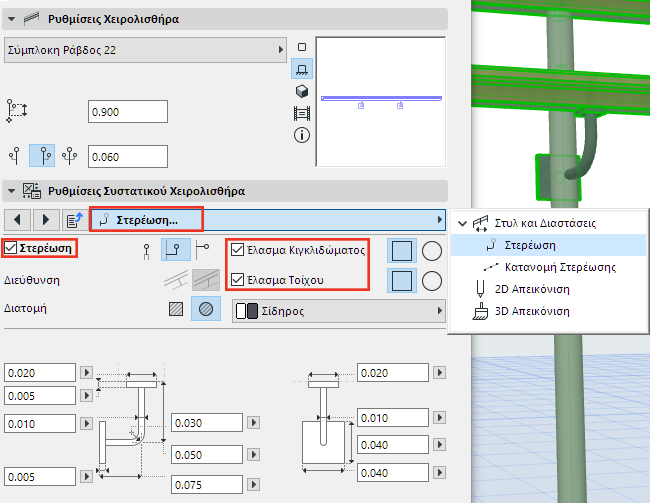Open arrow next to left 0.005 upper field
650x503 pixels.
(87, 396)
